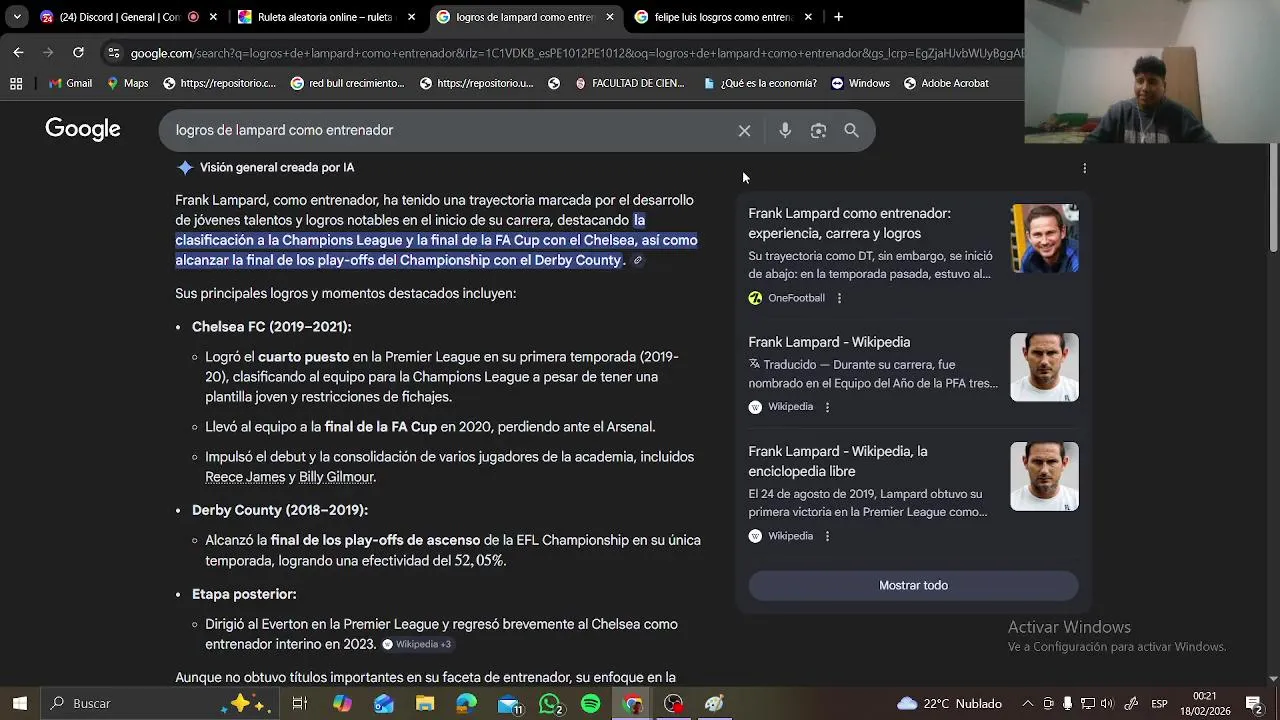Open Lampard thumbnail beside translated Wikipedia result
The height and width of the screenshot is (720, 1280).
click(1044, 367)
